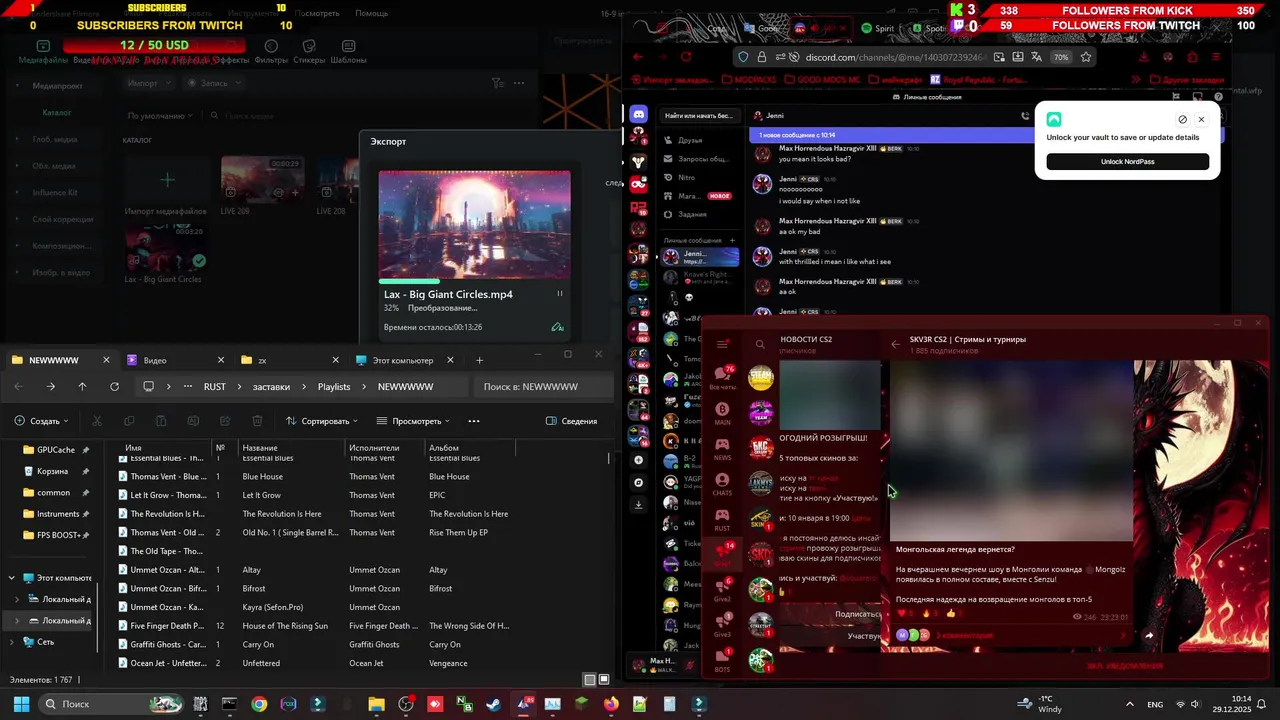Image resolution: width=1280 pixels, height=720 pixels.
Task: Click RUST in breadcrumb path
Action: point(214,387)
